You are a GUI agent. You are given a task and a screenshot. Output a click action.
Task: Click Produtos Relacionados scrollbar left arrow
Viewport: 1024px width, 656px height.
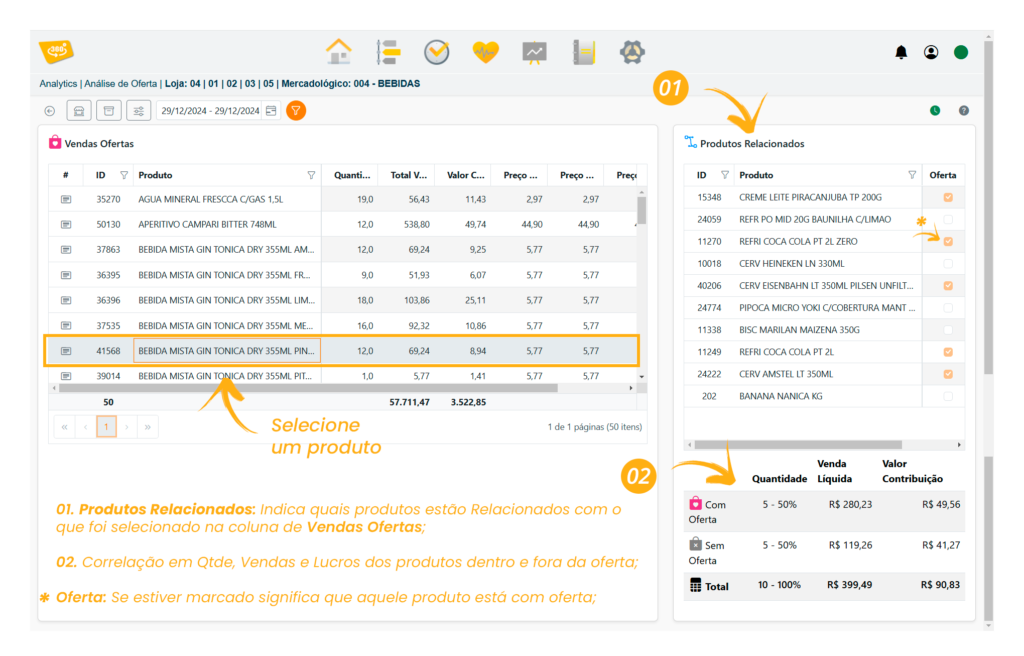coord(690,445)
